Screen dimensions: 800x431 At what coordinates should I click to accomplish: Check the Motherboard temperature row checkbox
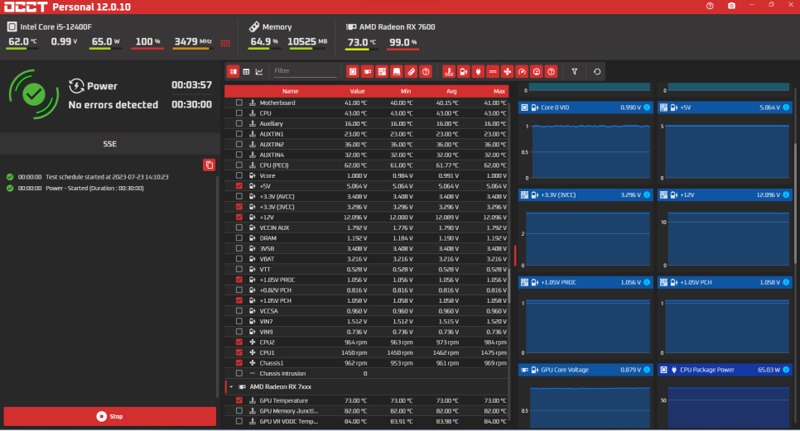coord(239,103)
